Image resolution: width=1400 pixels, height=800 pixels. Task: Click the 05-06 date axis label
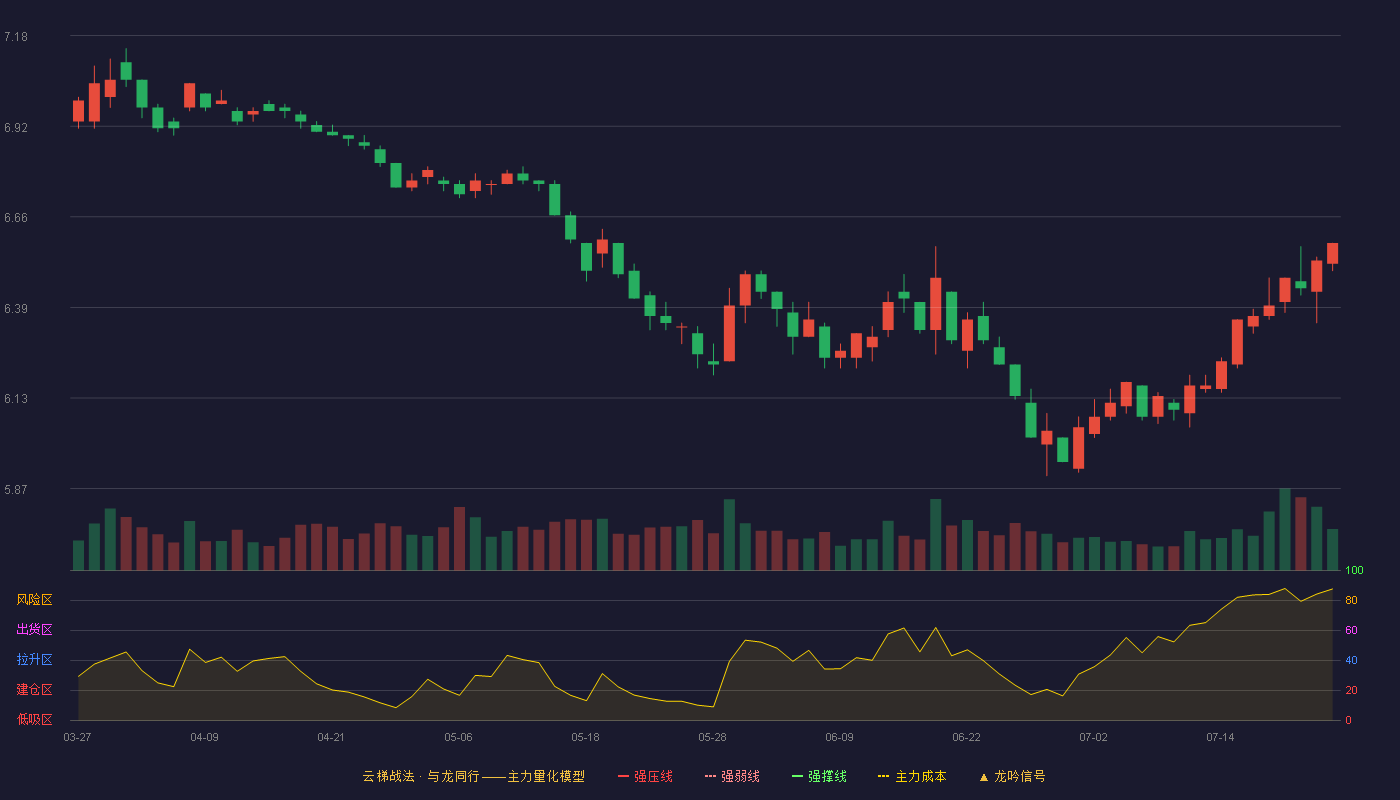(458, 737)
